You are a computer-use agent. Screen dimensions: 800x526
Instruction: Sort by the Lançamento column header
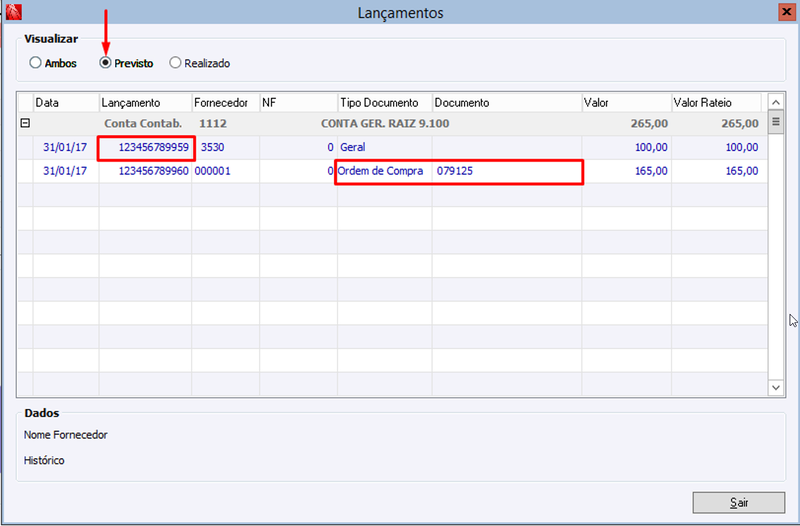(145, 103)
